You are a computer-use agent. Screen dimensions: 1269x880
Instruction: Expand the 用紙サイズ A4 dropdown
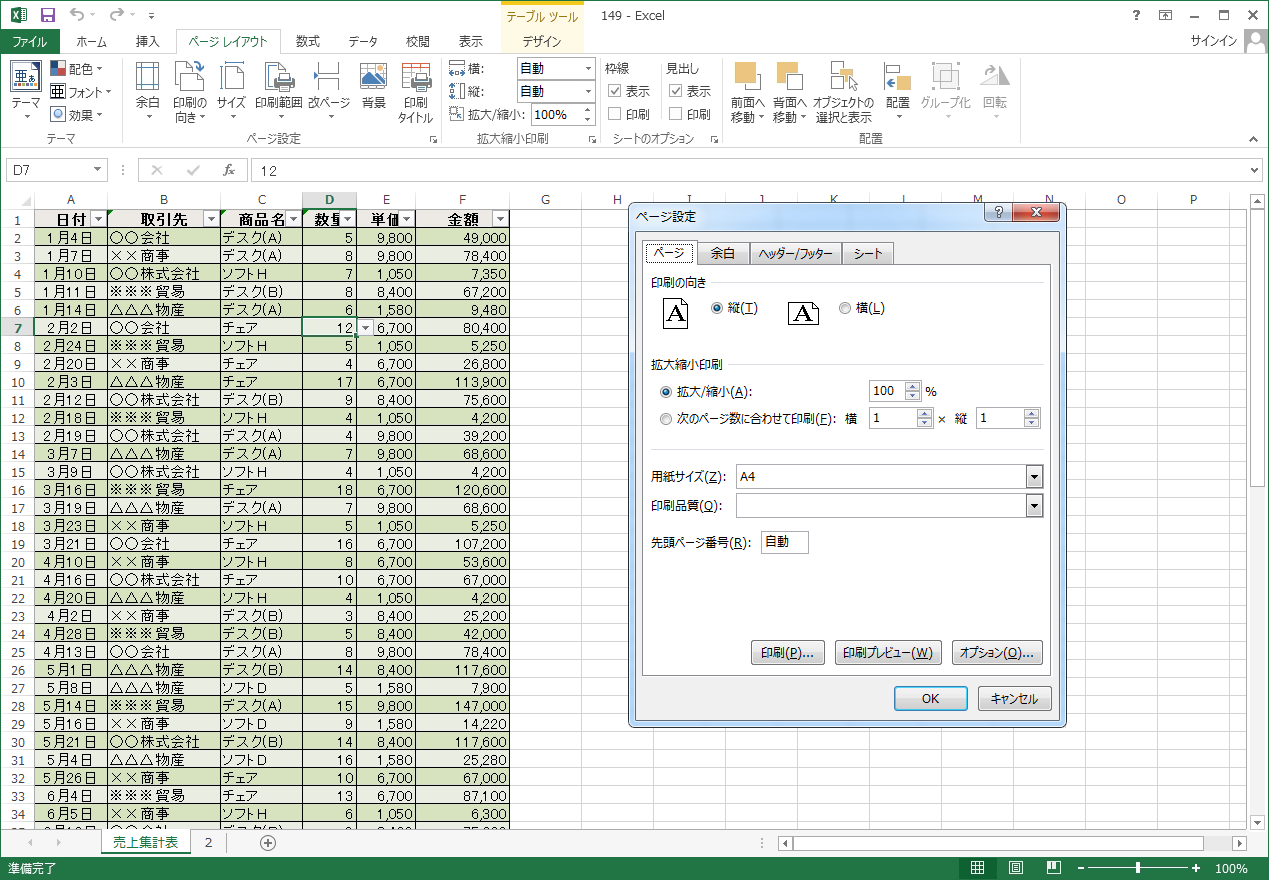tap(1034, 477)
